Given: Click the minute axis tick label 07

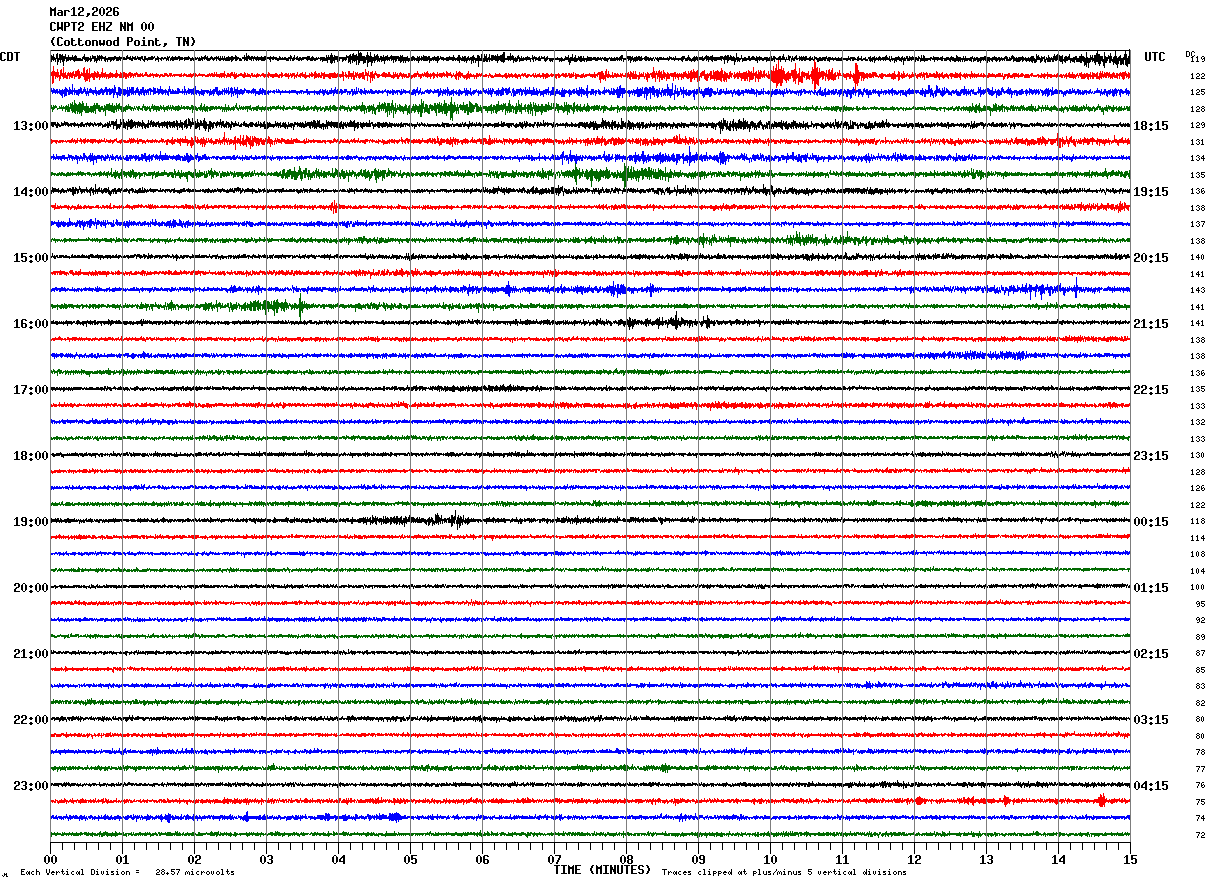Looking at the screenshot, I should point(554,859).
